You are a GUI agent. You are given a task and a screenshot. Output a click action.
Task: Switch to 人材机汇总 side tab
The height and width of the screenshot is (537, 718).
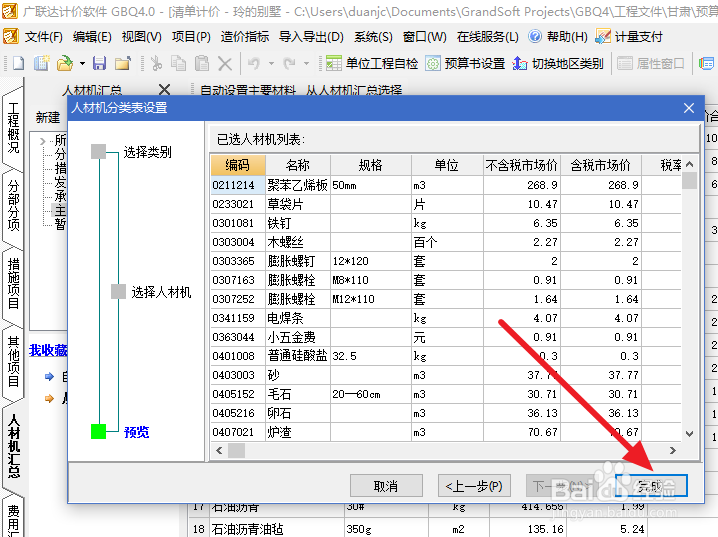(x=13, y=446)
